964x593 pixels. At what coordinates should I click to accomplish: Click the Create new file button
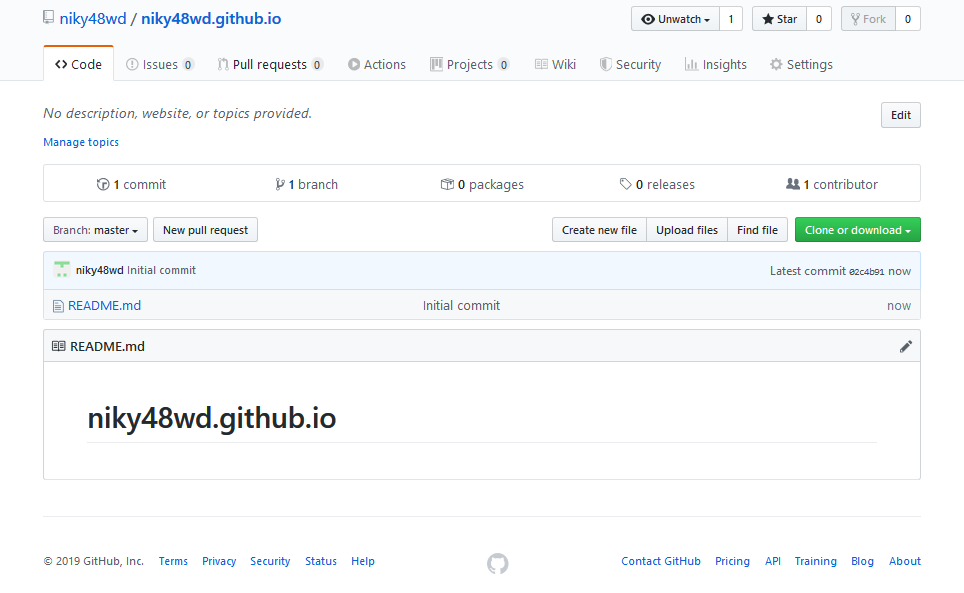(x=598, y=229)
